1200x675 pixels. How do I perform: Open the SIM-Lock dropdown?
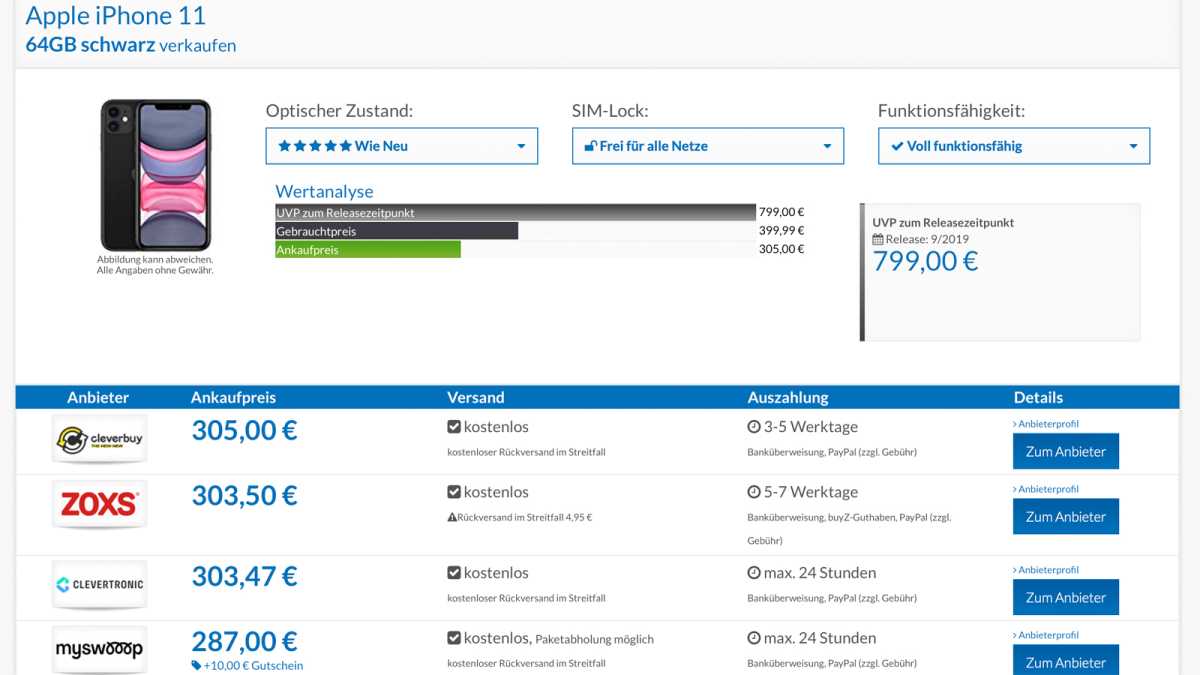[x=708, y=146]
